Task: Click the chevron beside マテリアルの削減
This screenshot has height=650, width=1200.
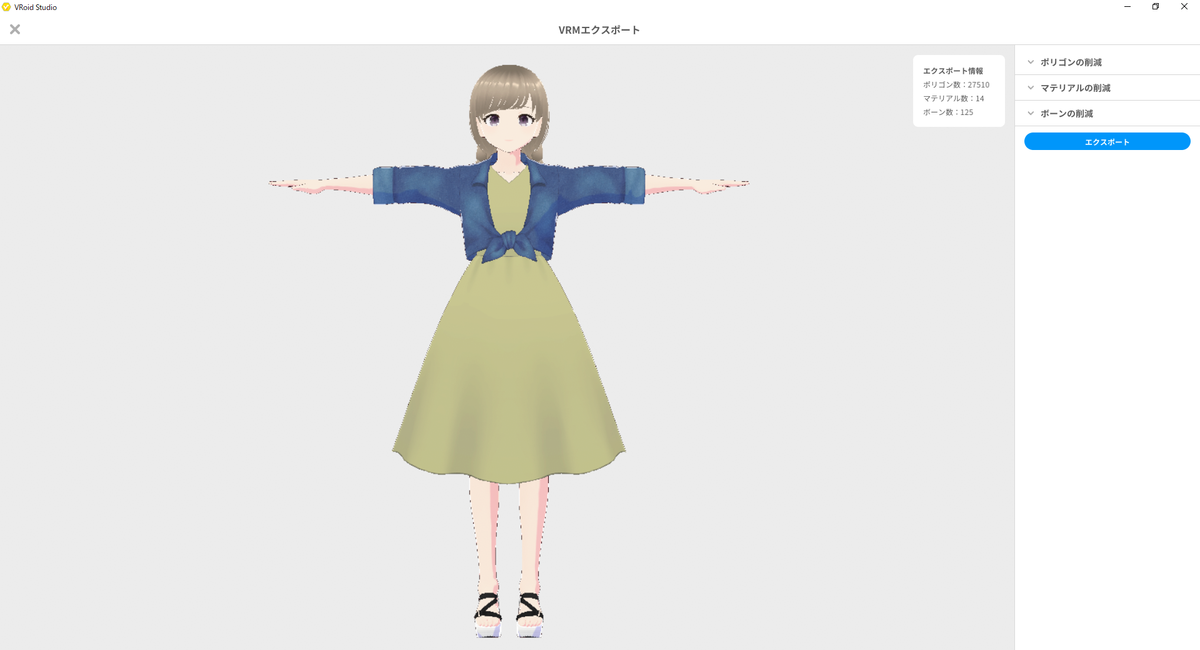Action: [1030, 87]
